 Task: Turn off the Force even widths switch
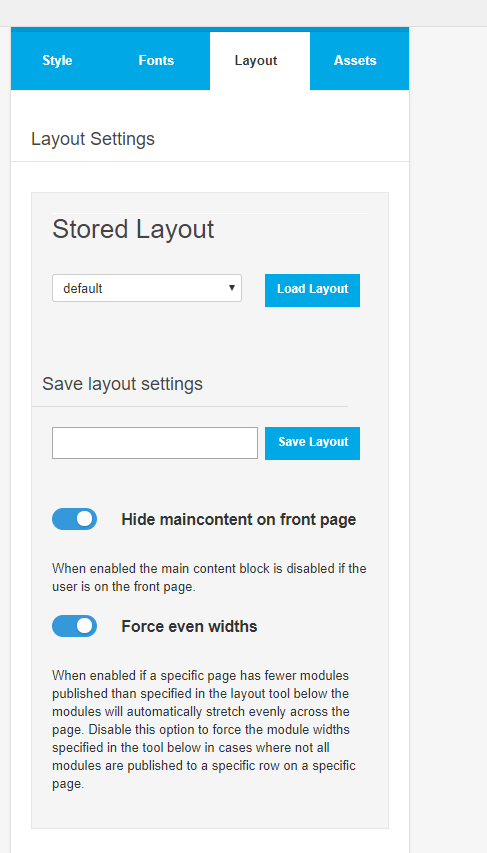(75, 626)
